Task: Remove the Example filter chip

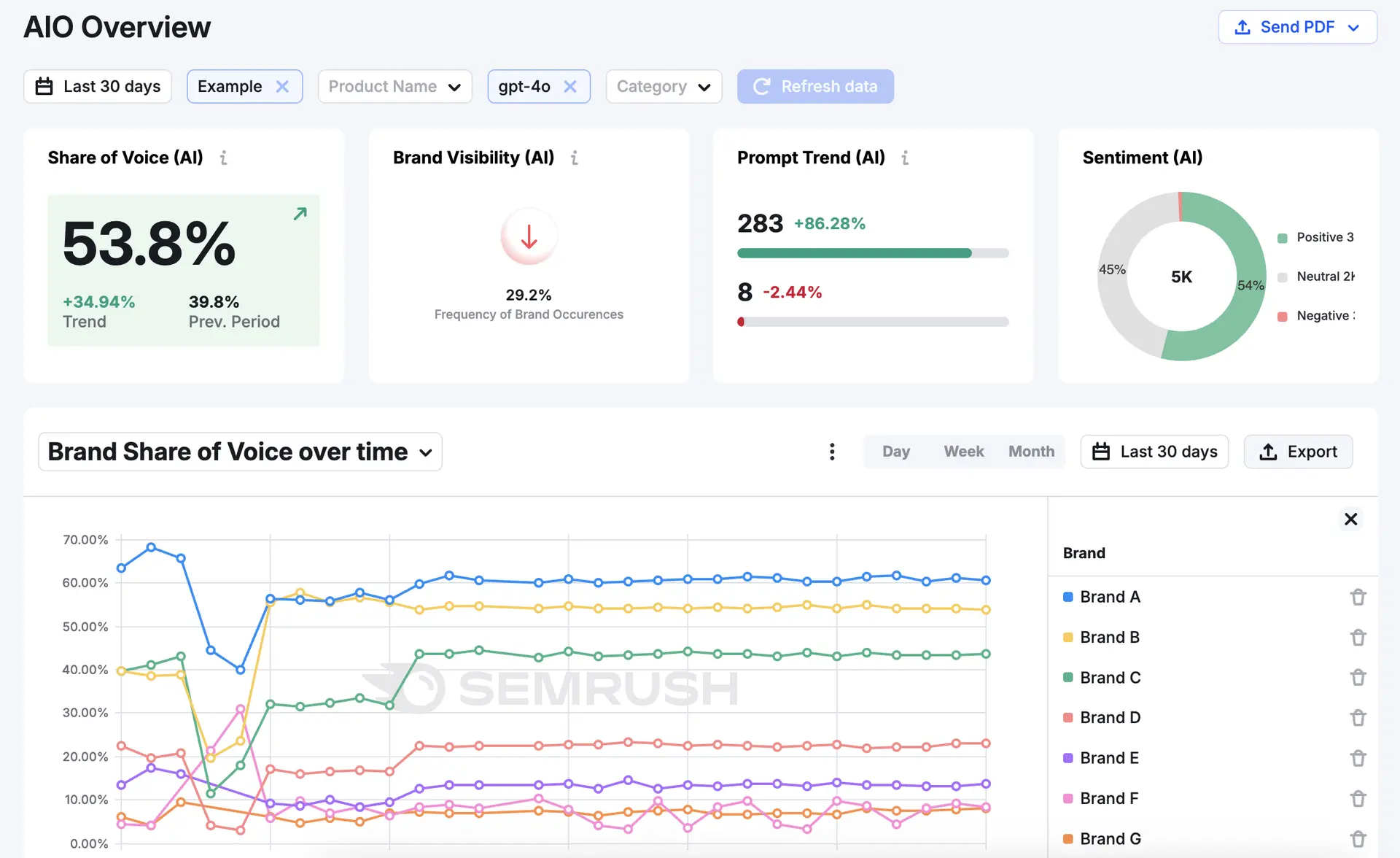Action: pos(283,86)
